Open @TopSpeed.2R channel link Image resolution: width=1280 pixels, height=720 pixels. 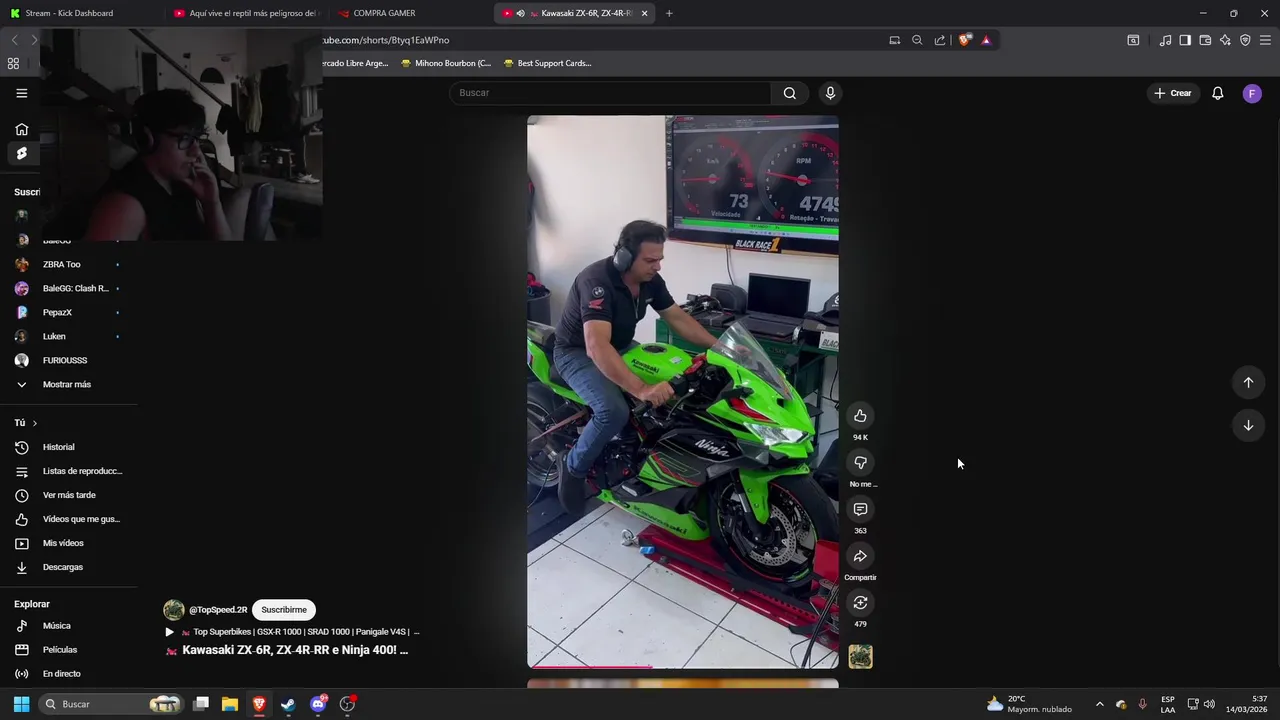[218, 610]
